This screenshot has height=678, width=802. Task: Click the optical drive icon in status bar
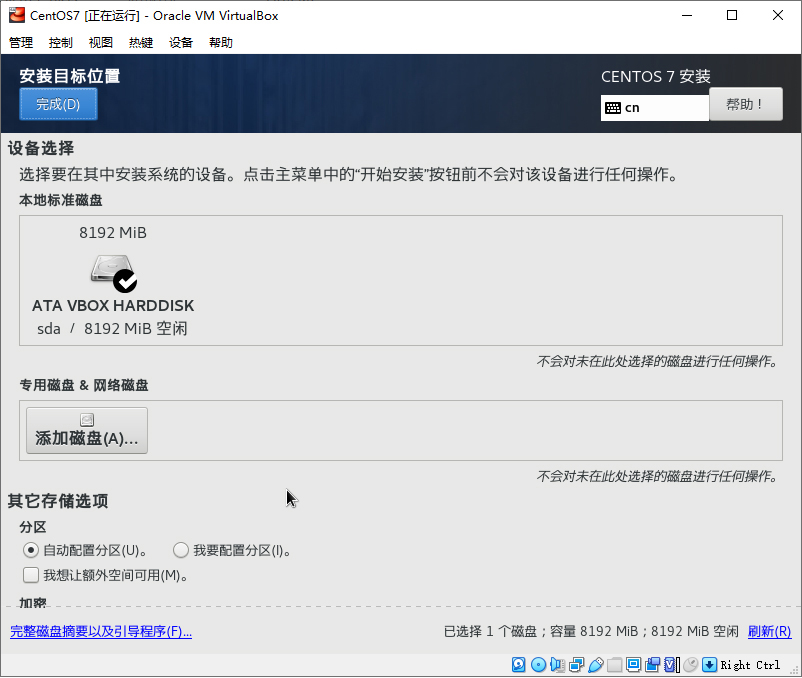539,664
